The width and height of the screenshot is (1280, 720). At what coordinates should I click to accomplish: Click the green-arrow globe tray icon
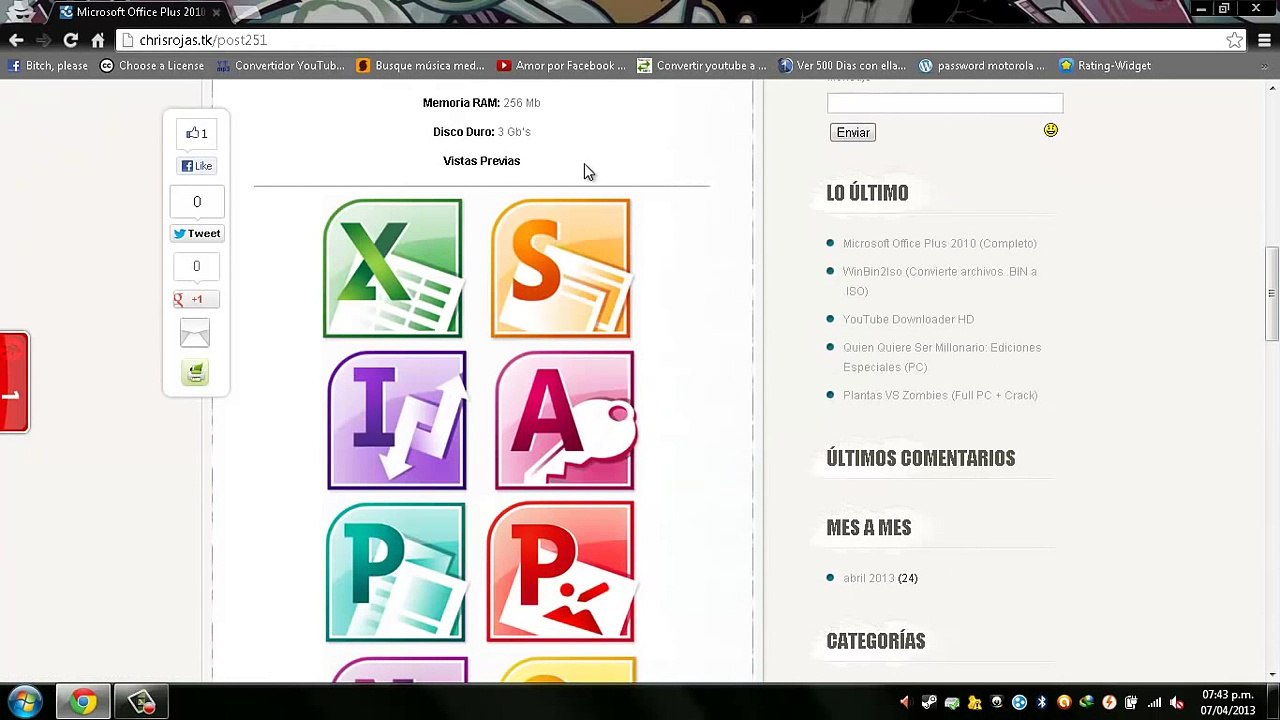1086,702
